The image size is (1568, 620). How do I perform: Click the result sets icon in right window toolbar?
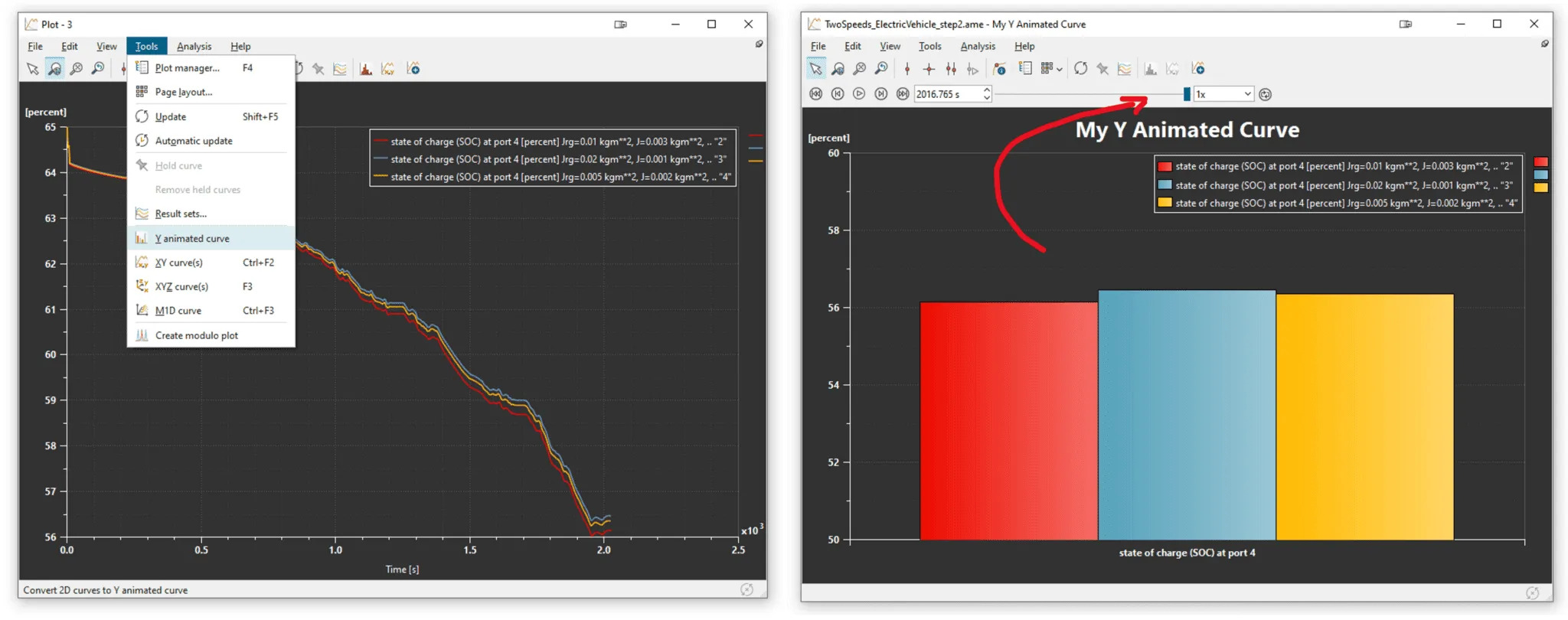click(1124, 69)
